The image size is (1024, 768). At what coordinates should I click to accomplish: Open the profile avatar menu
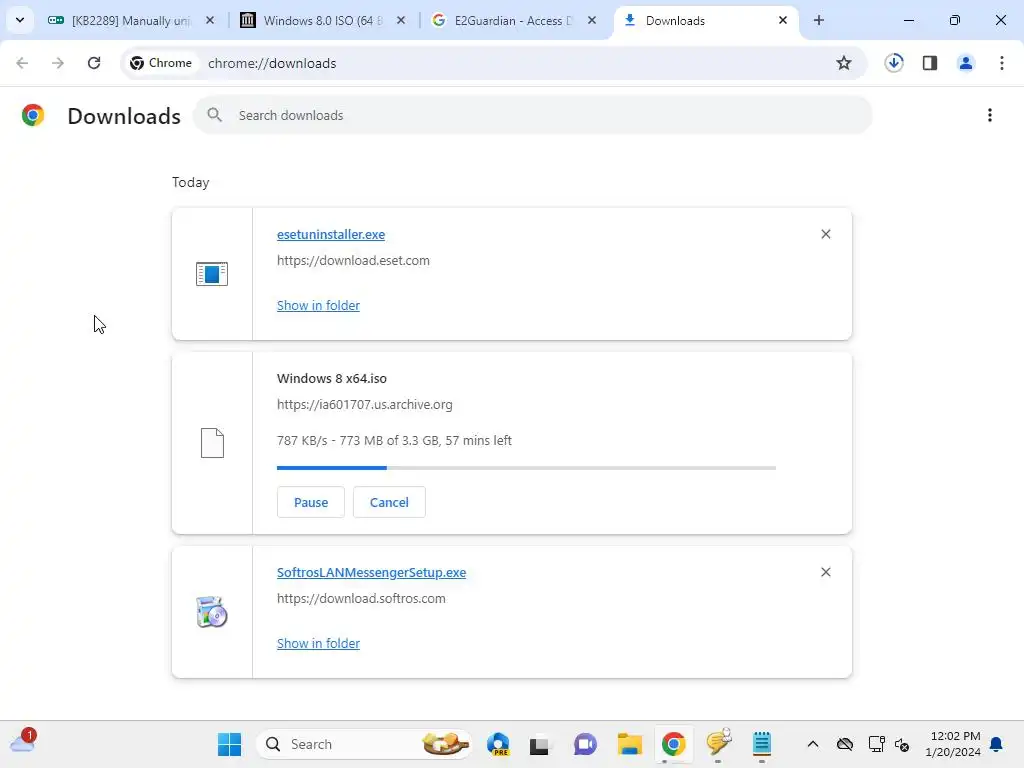coord(966,63)
